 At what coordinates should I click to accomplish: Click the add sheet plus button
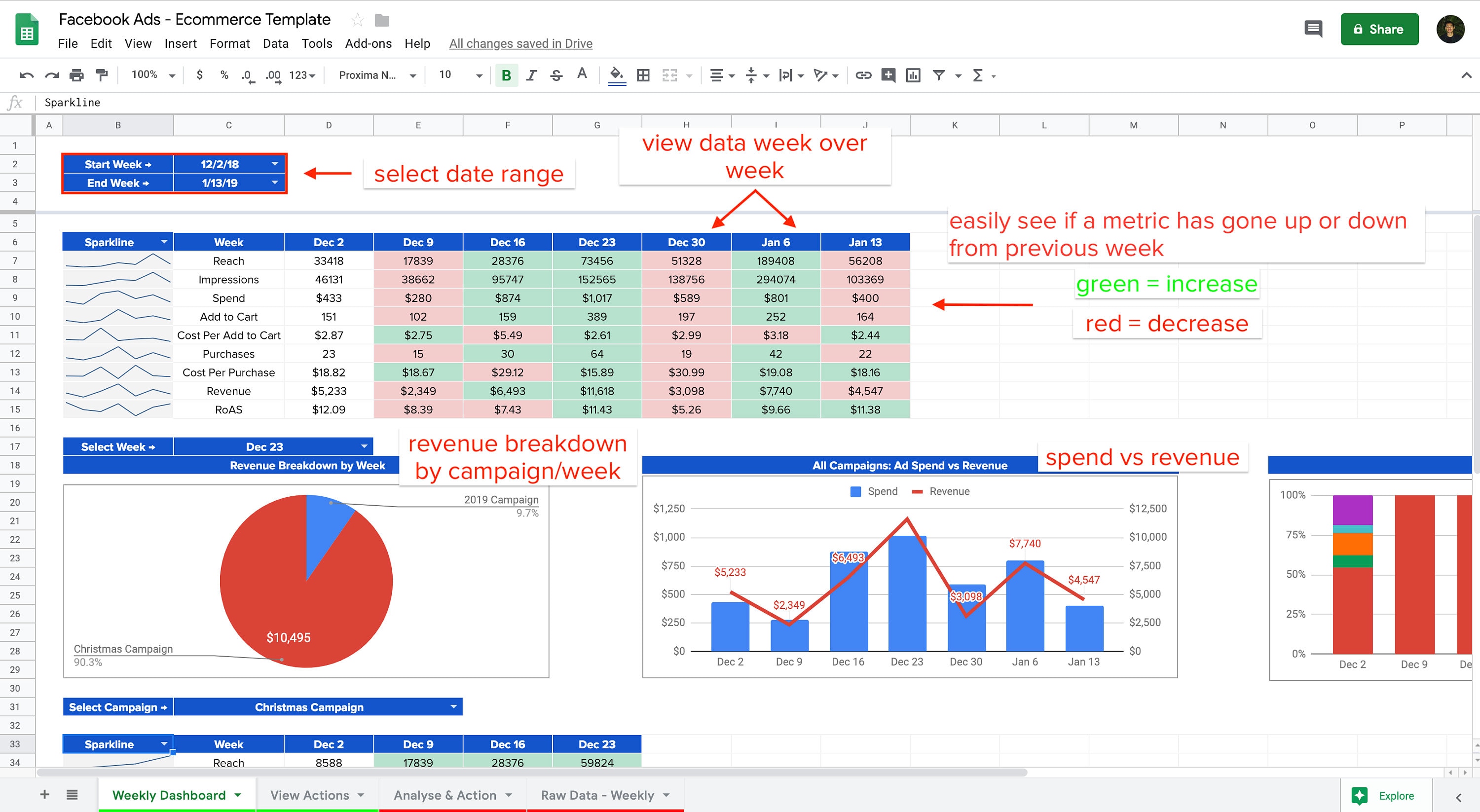(x=44, y=795)
